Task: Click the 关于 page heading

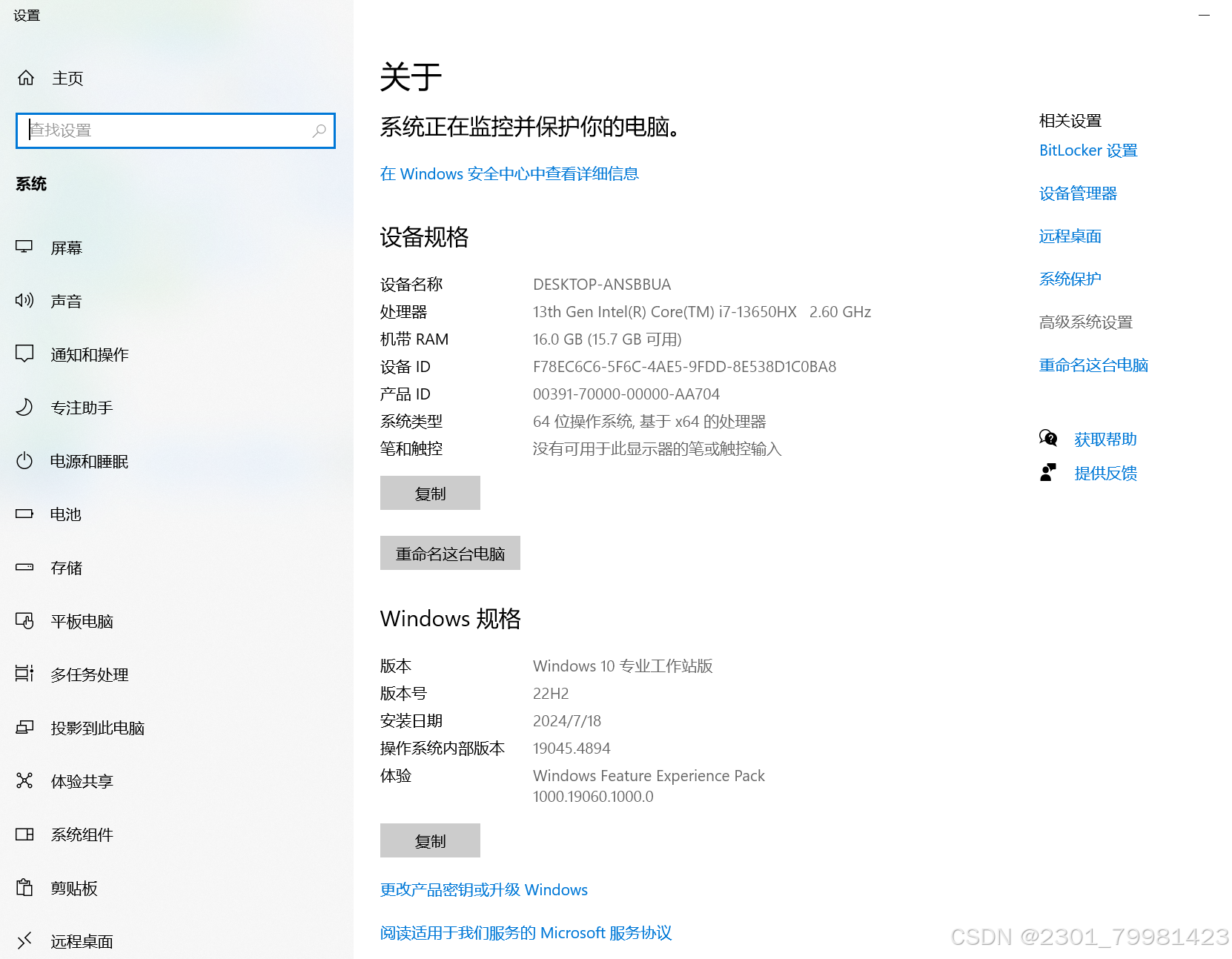Action: 411,77
